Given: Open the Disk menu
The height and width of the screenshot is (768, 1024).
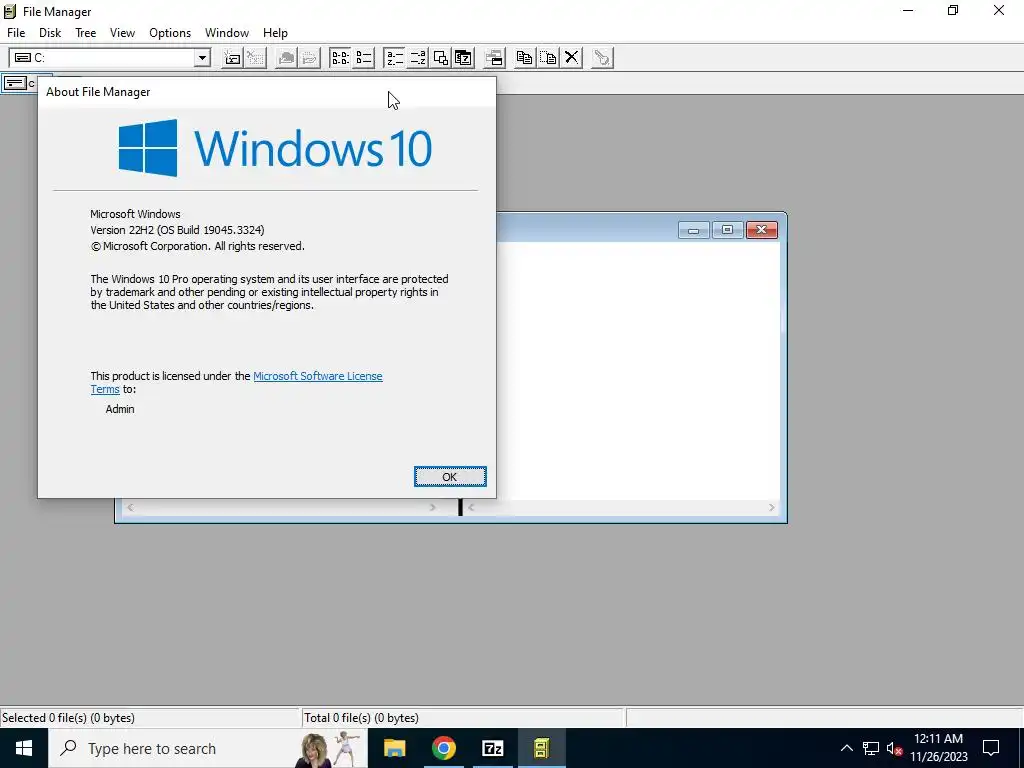Looking at the screenshot, I should pos(50,33).
